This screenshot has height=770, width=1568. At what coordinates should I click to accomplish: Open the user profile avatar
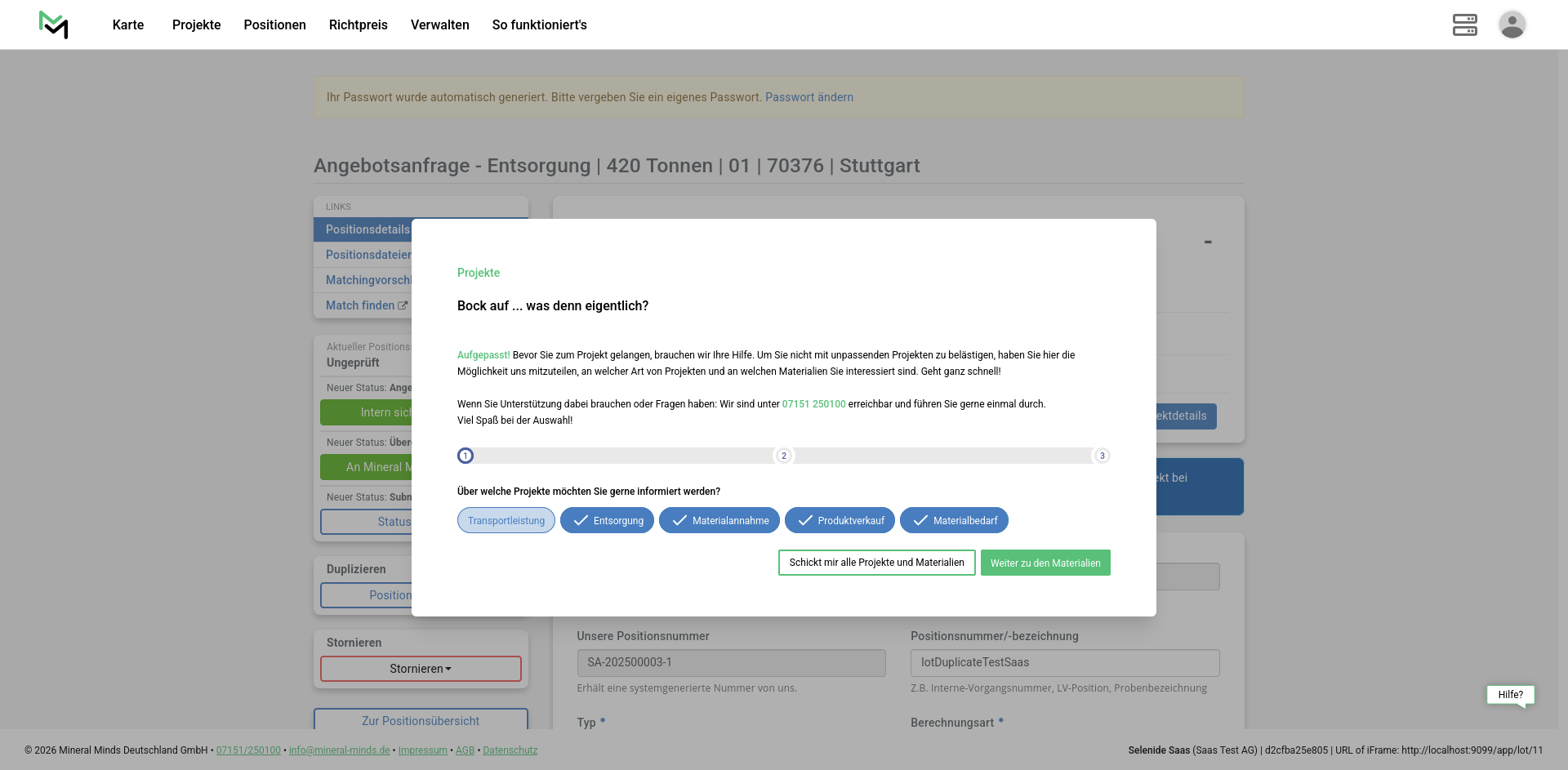point(1512,24)
